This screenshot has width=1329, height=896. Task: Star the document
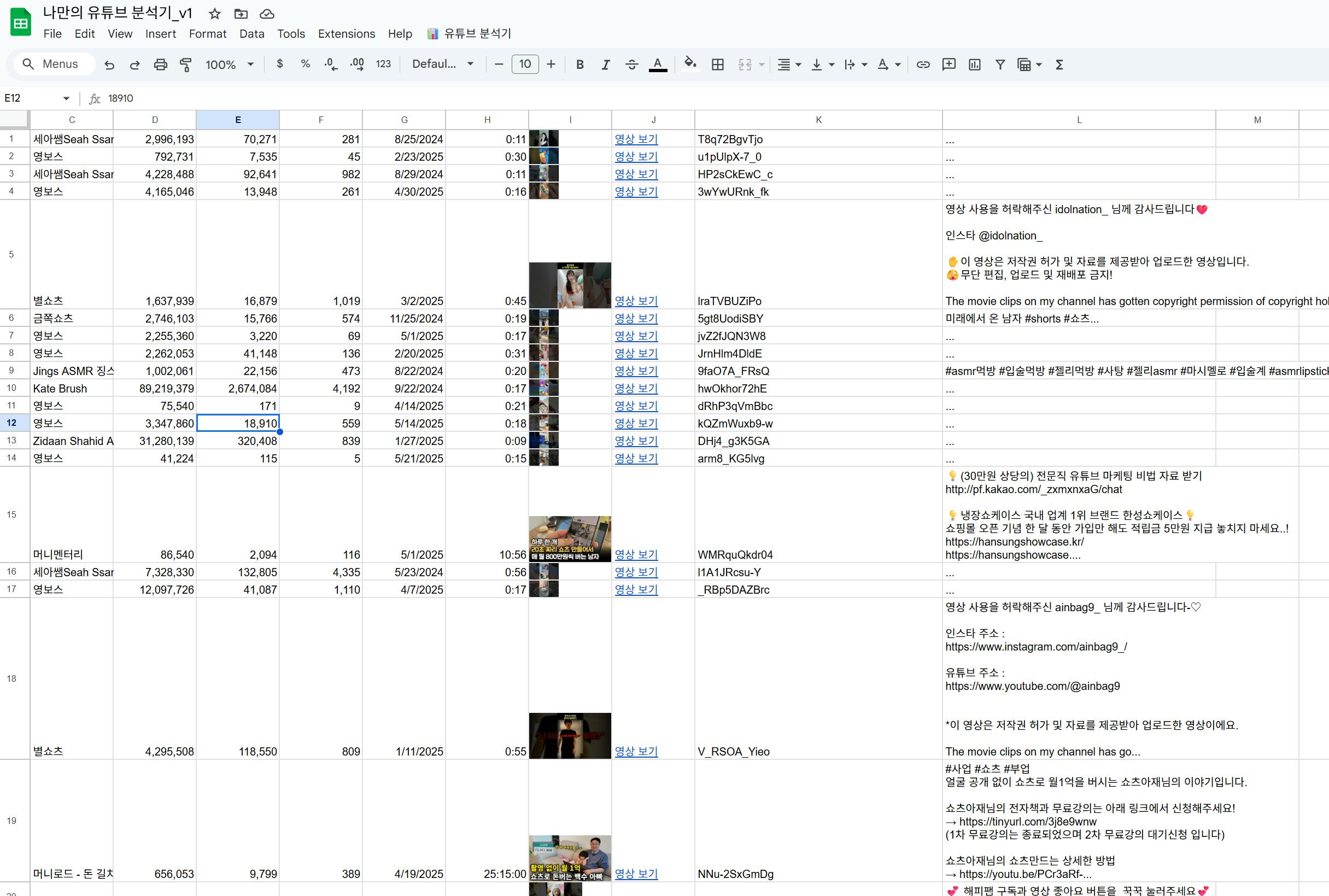point(215,14)
